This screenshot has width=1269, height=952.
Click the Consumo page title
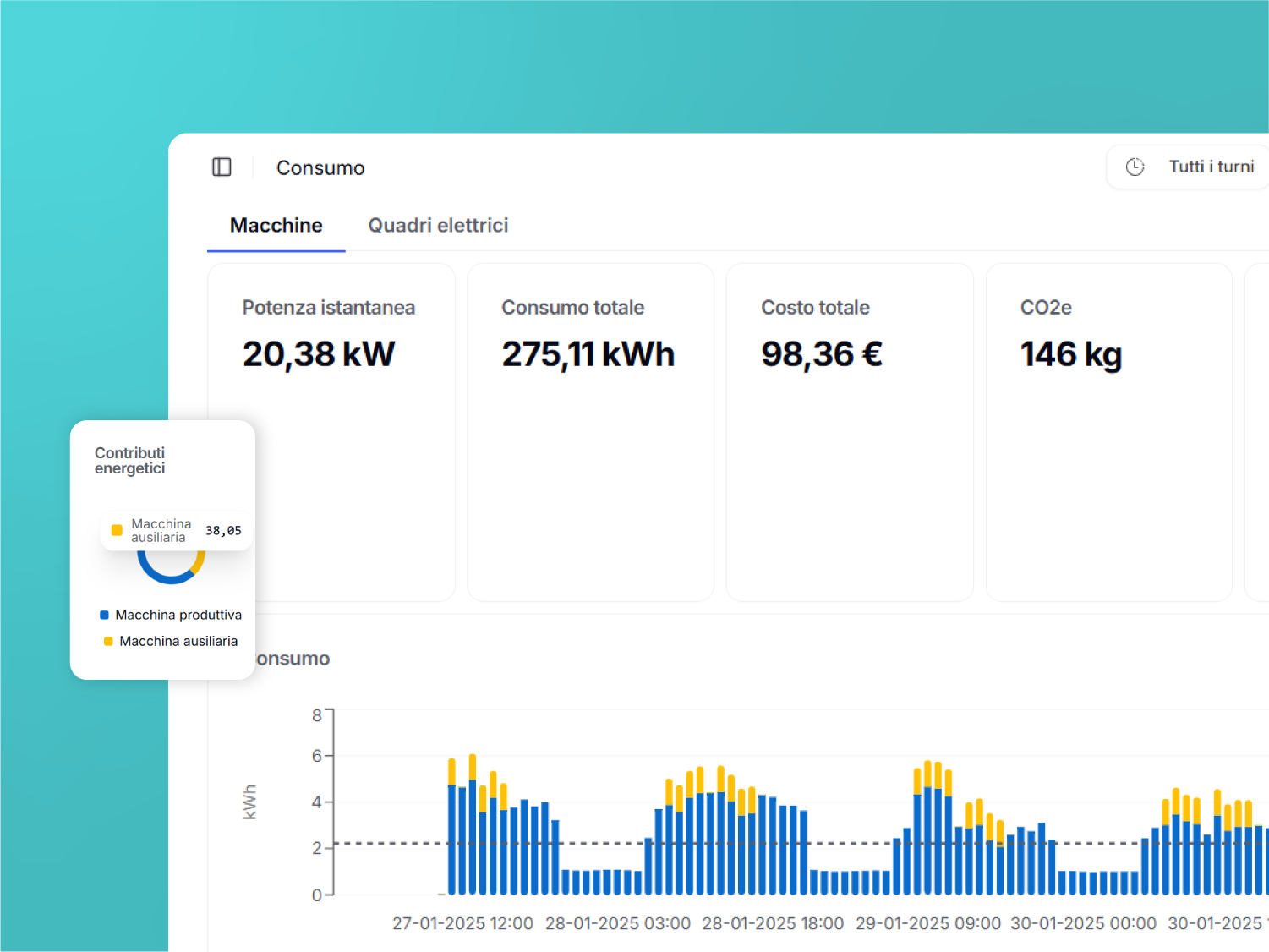tap(320, 168)
